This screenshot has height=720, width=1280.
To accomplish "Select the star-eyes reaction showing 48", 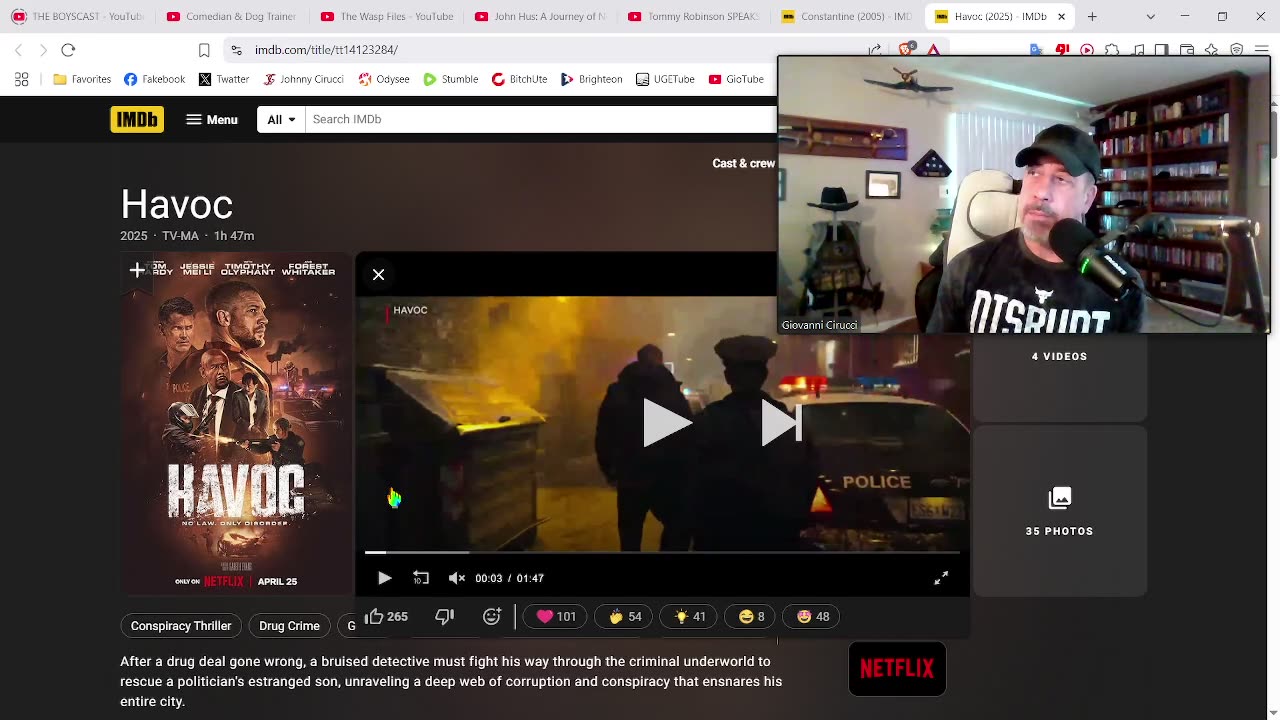I will point(813,616).
